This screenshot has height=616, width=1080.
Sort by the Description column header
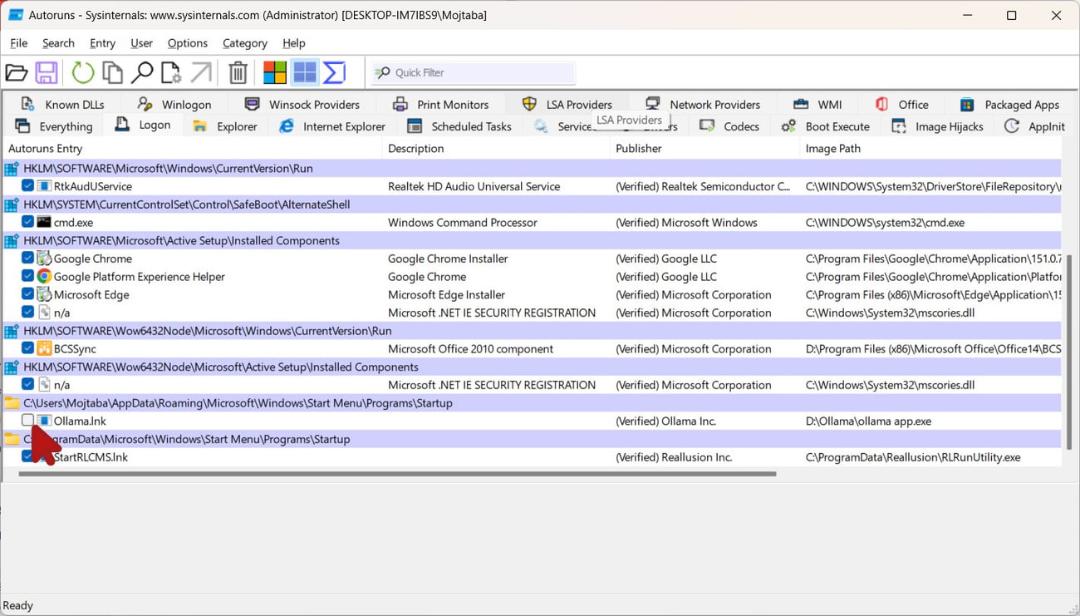pyautogui.click(x=496, y=148)
